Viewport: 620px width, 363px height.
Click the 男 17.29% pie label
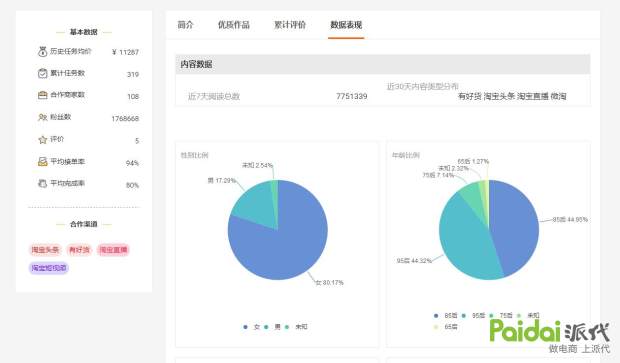222,180
